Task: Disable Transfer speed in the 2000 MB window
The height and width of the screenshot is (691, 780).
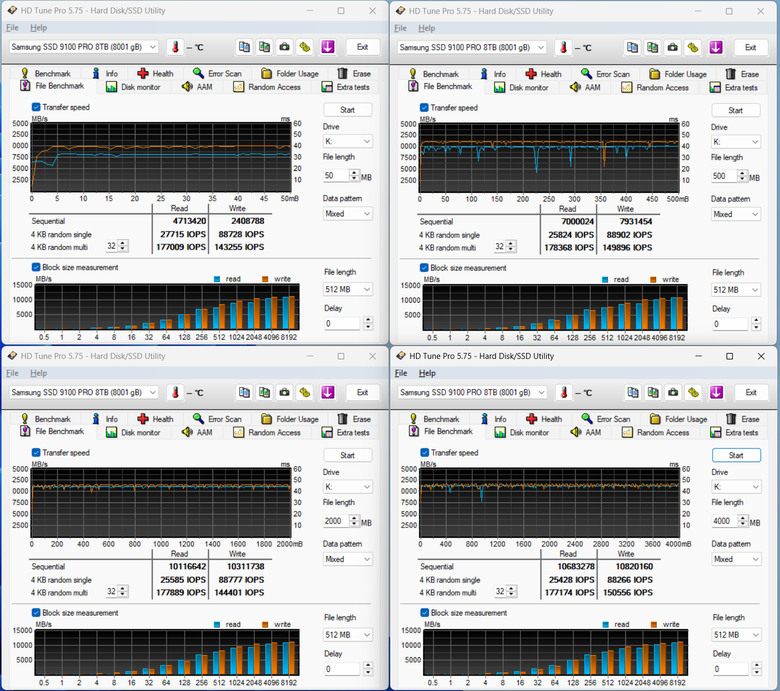Action: tap(36, 452)
